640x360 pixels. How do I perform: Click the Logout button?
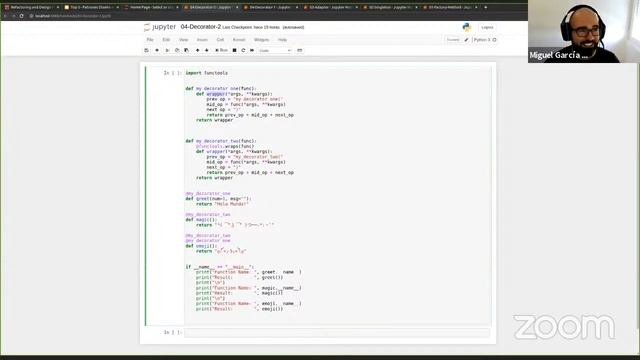pos(487,27)
